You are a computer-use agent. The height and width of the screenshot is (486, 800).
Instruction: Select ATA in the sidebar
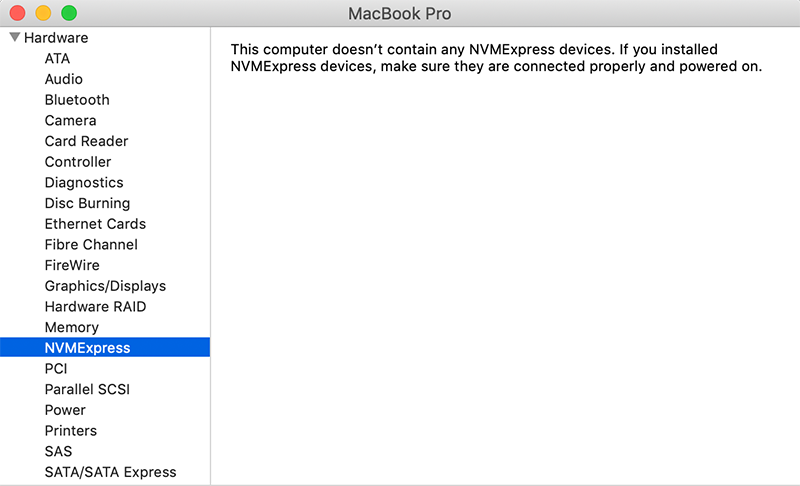tap(57, 59)
